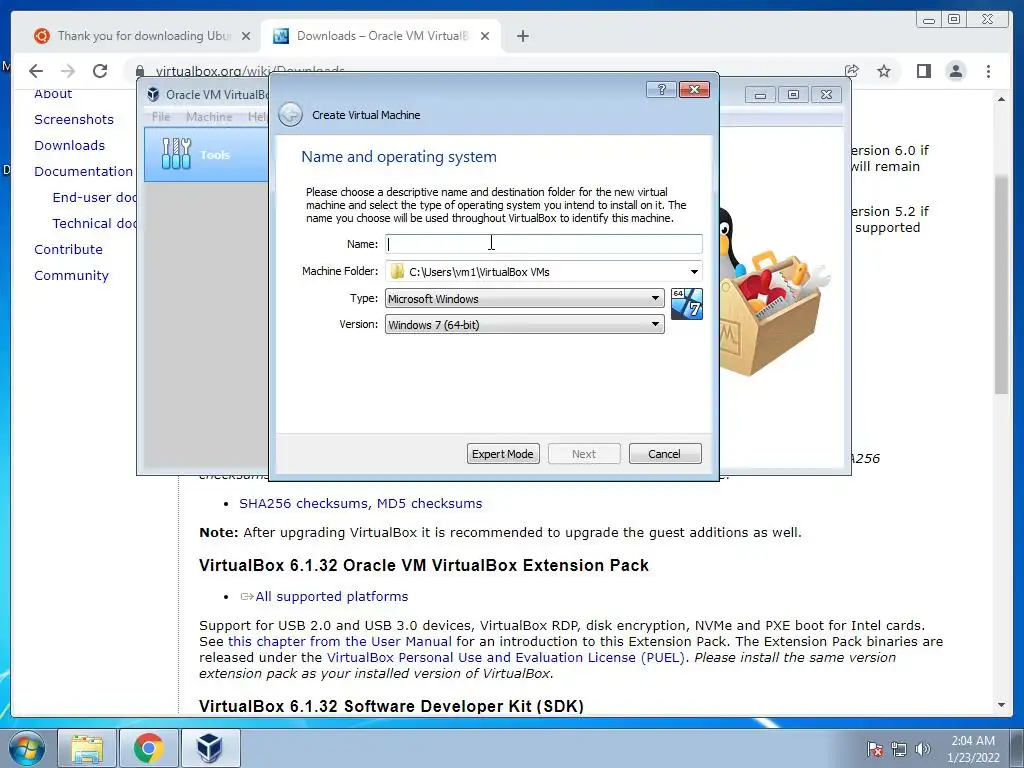Click the Action Center flag tray icon

[x=874, y=749]
